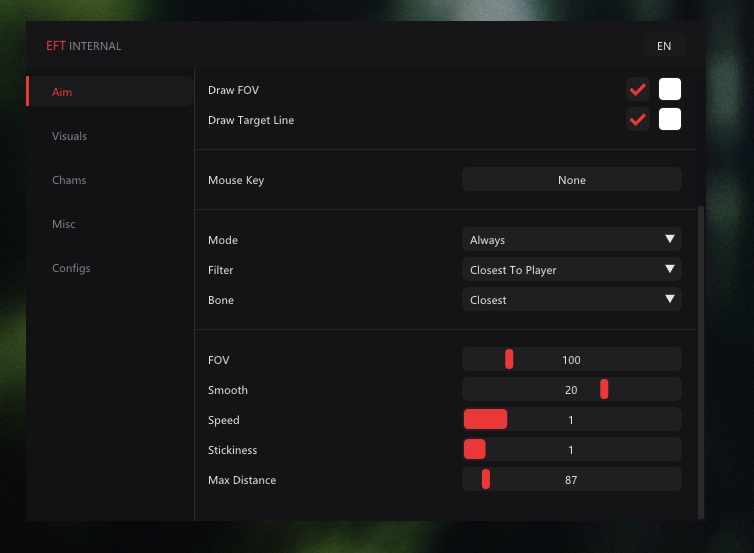Go to the Configs tab
This screenshot has width=754, height=553.
[x=71, y=268]
